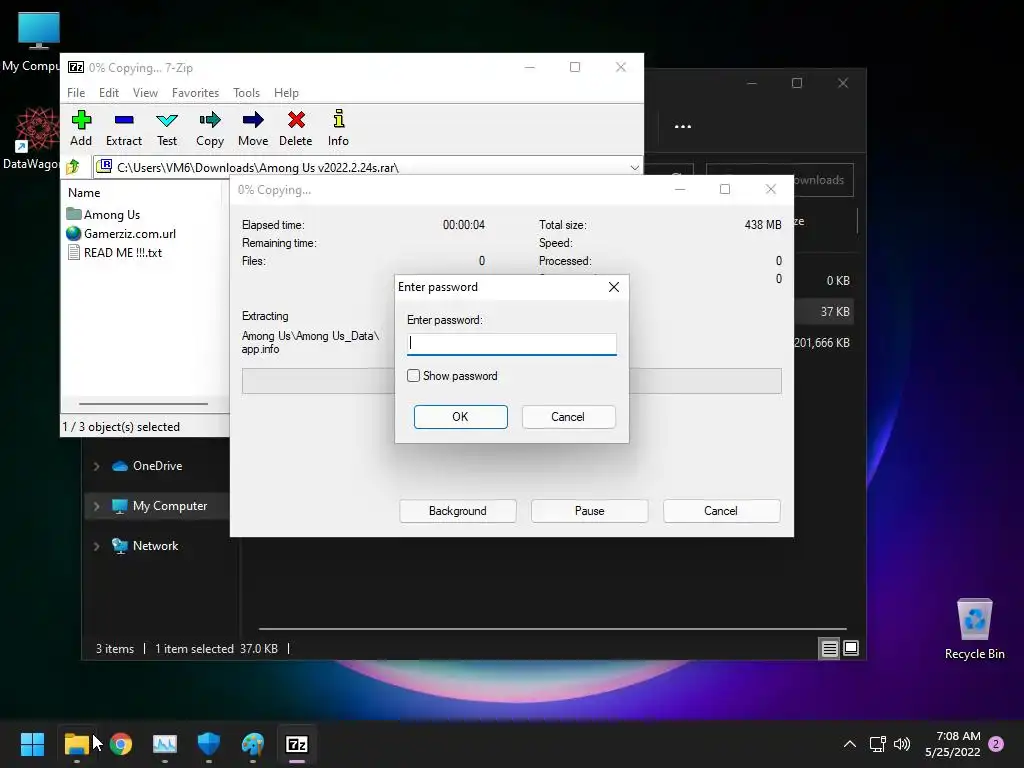Click the '1 / 3 object(s) selected' status text
The width and height of the screenshot is (1024, 768).
(x=121, y=426)
